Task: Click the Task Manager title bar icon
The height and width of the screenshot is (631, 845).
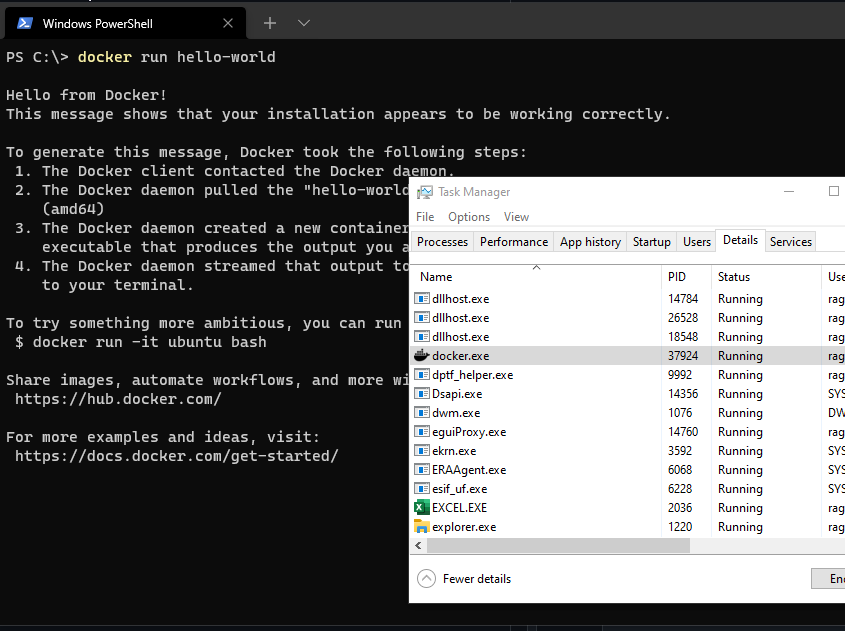Action: tap(425, 192)
